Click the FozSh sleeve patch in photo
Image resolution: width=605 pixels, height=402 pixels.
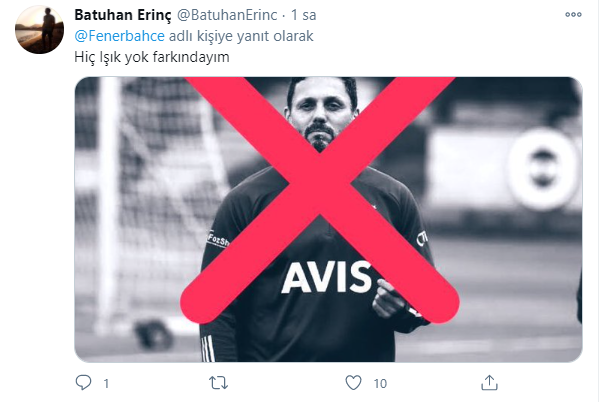click(x=218, y=240)
